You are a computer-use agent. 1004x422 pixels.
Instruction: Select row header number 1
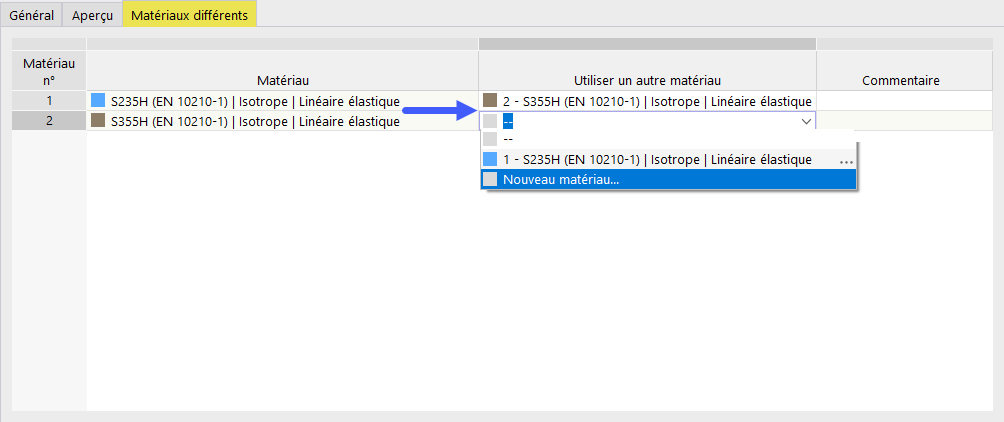tap(49, 101)
